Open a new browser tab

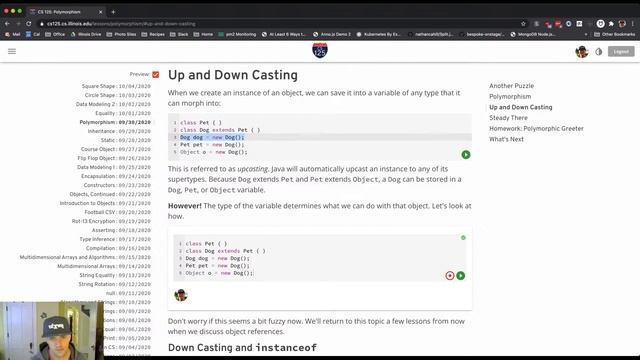click(113, 12)
